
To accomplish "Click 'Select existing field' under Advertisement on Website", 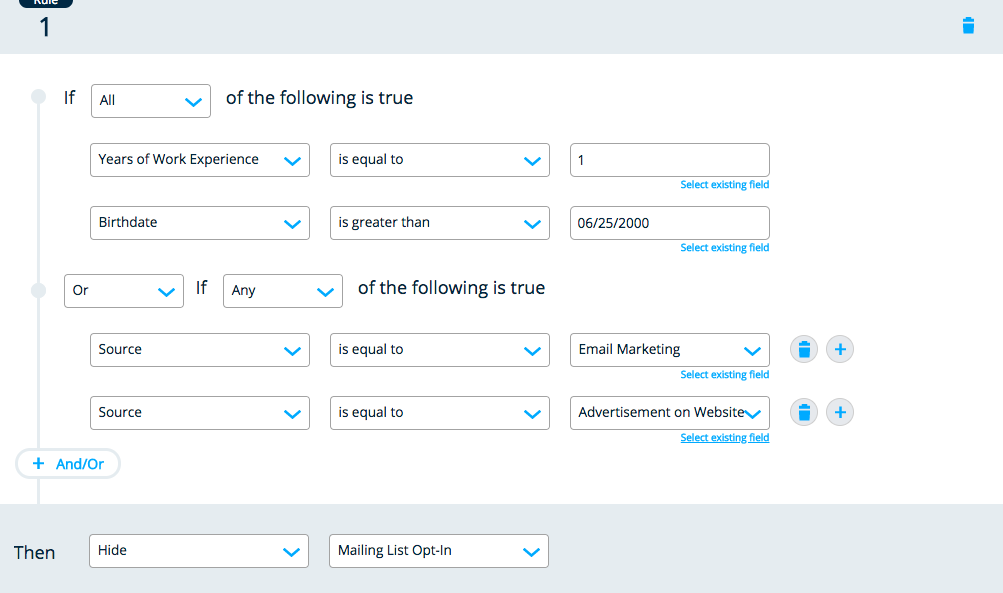I will click(725, 438).
